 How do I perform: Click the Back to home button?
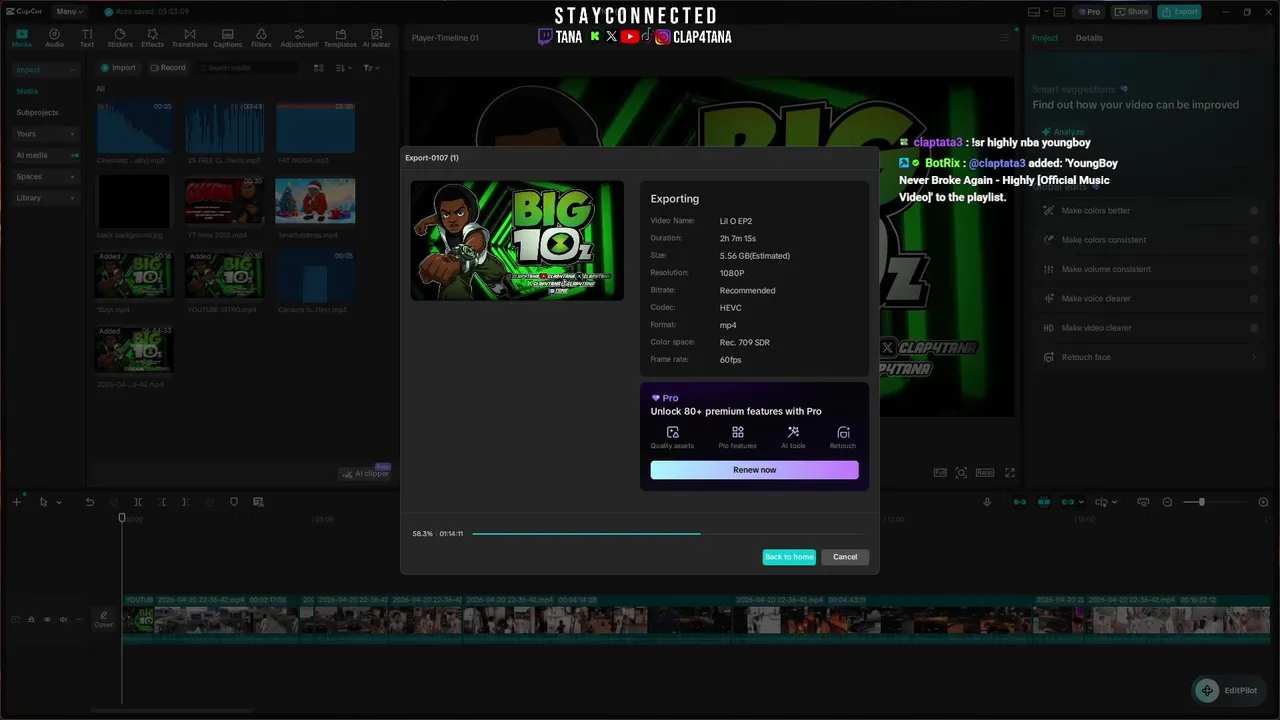click(789, 557)
